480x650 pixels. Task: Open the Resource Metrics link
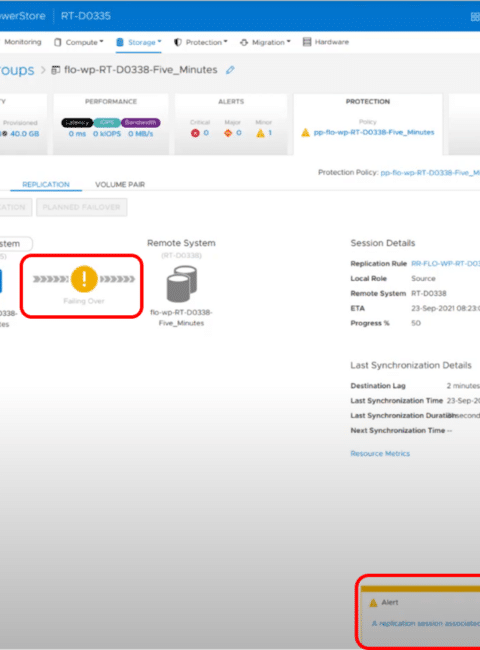[x=380, y=454]
